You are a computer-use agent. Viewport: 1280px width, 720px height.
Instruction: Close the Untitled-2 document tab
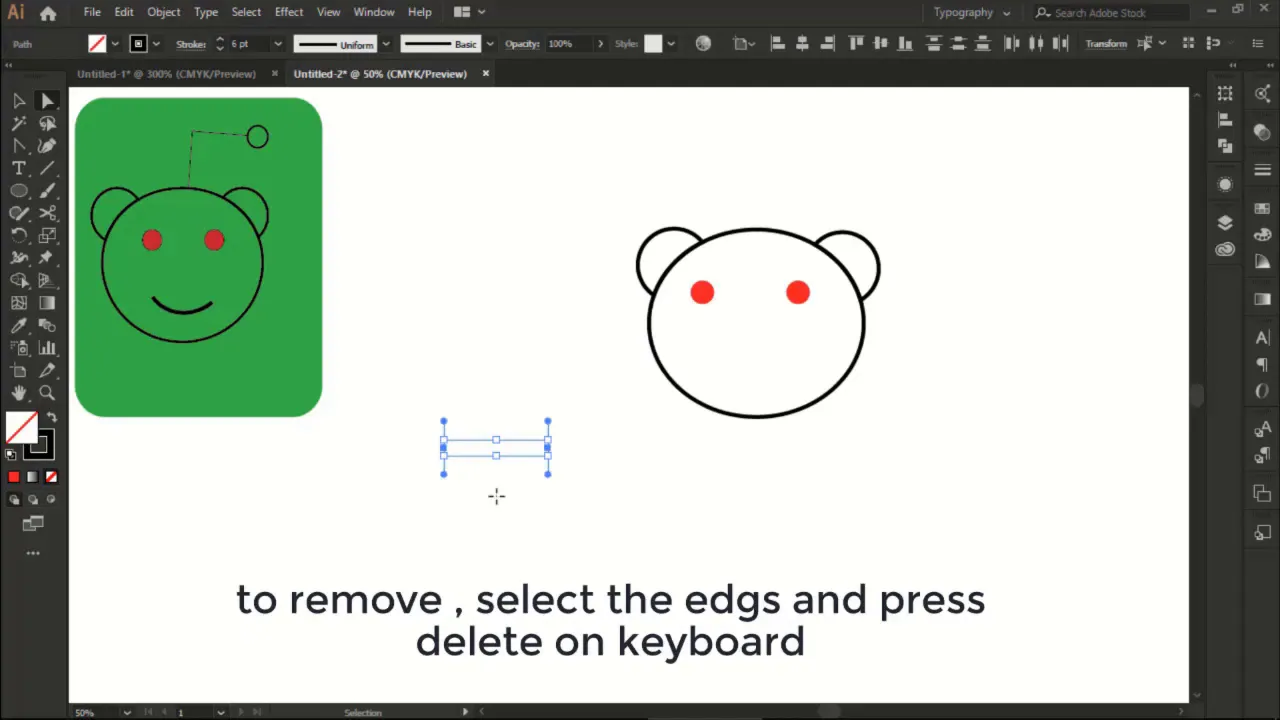click(x=487, y=74)
